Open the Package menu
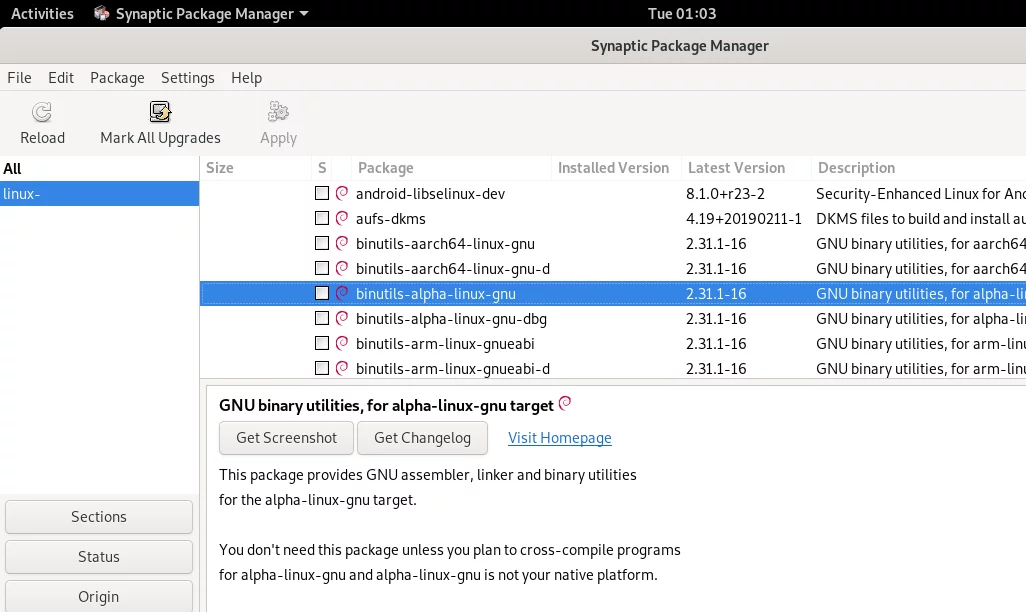This screenshot has height=612, width=1026. (117, 78)
